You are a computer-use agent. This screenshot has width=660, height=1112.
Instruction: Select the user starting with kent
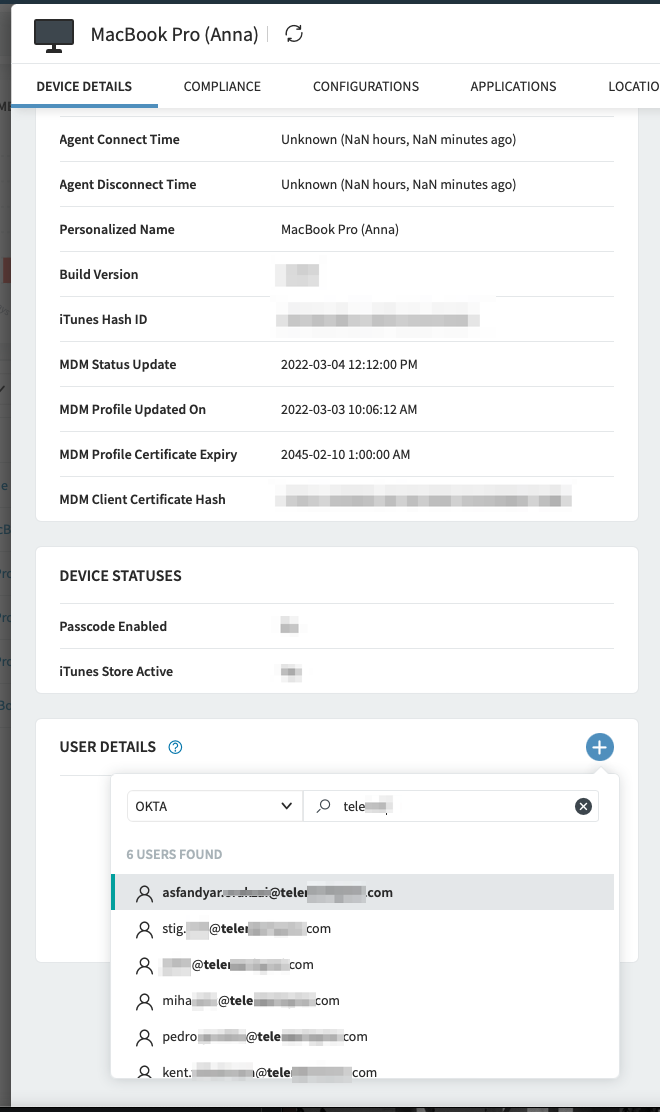[x=269, y=1072]
